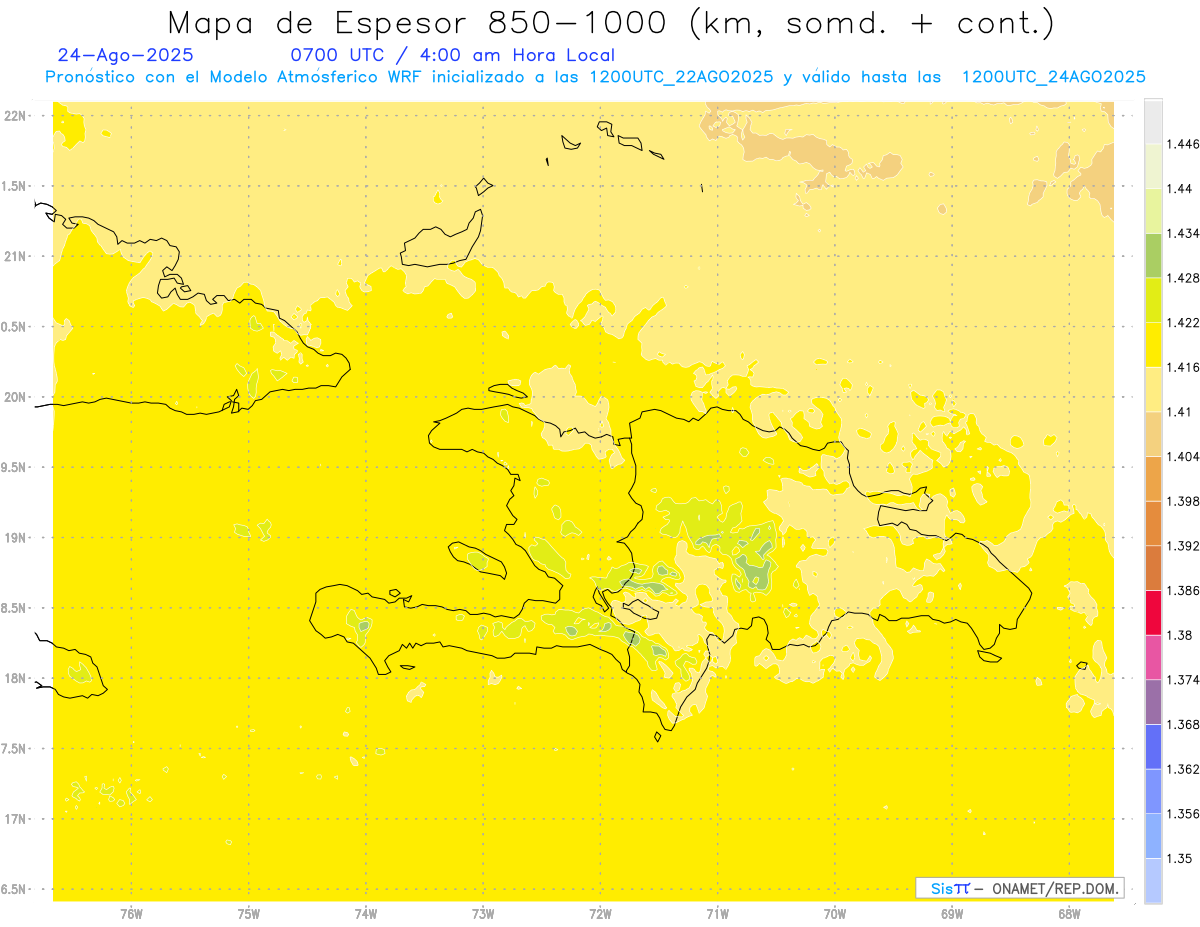Click the "8.5N" latitude label

tap(15, 608)
